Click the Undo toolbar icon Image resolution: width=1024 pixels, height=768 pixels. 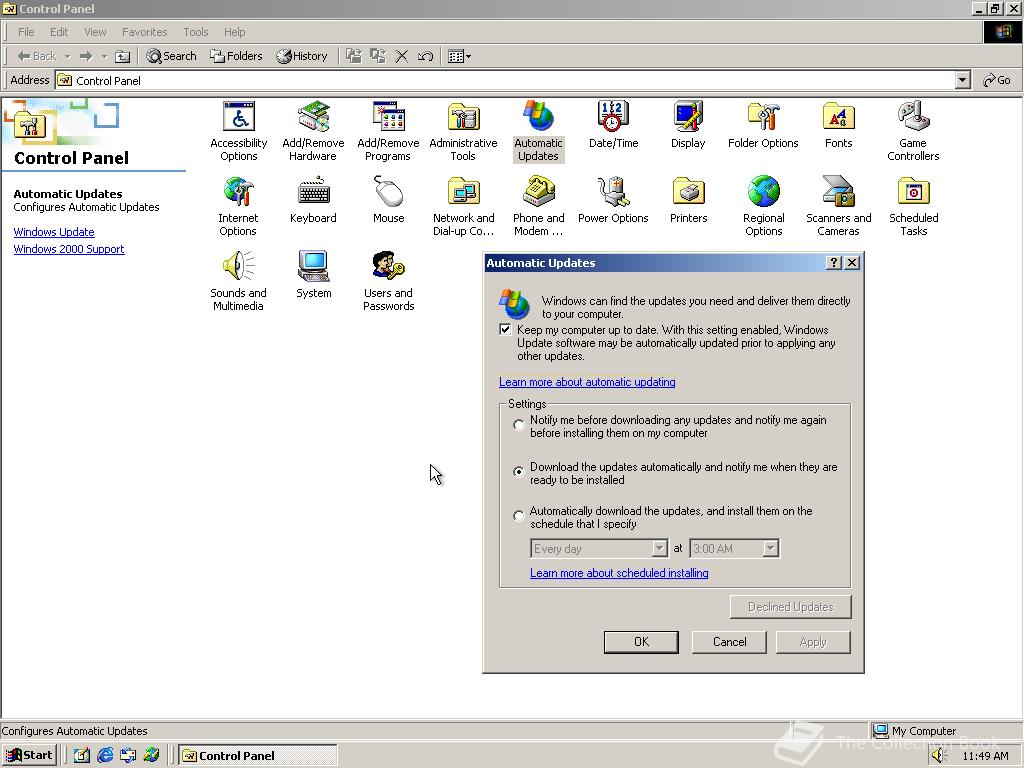(425, 56)
